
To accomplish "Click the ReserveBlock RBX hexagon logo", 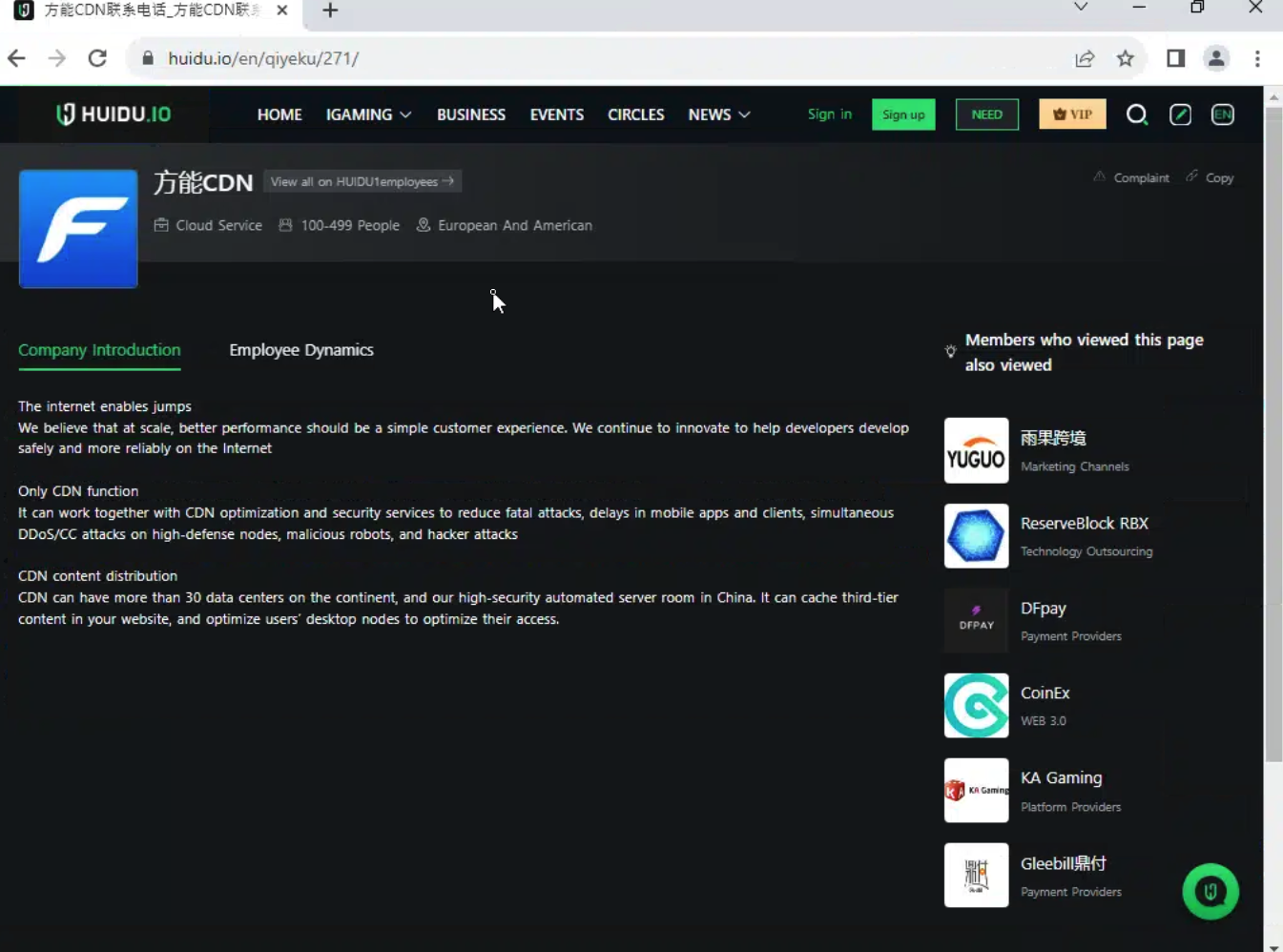I will (x=976, y=536).
